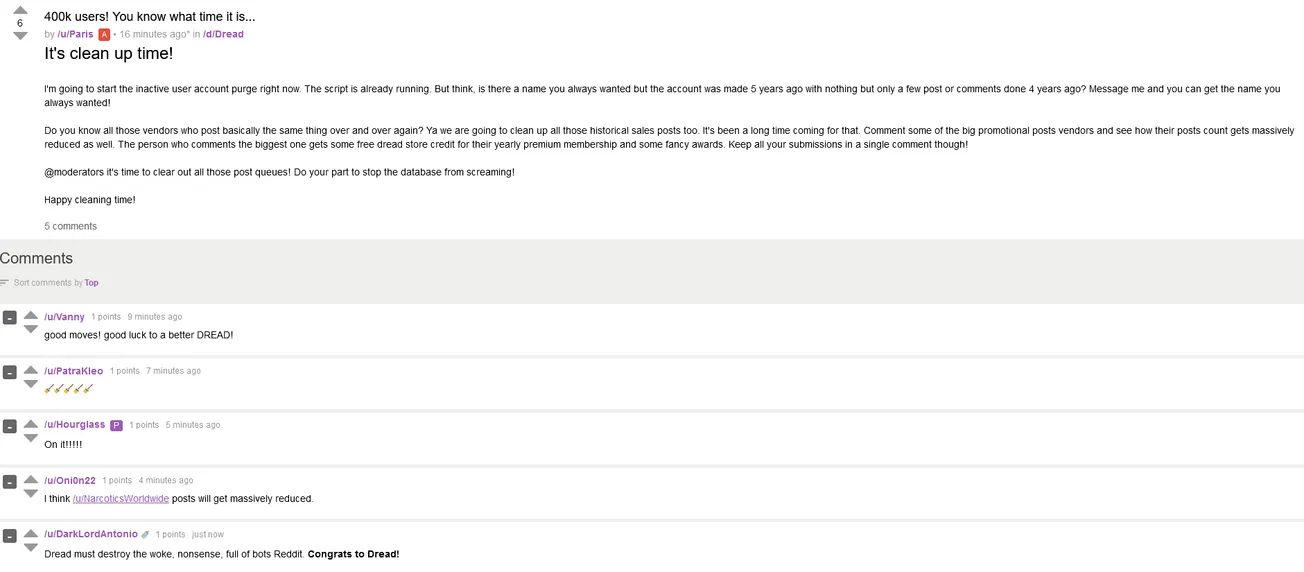Go to the /d/Dread subdread
Image resolution: width=1304 pixels, height=572 pixels.
pyautogui.click(x=223, y=34)
